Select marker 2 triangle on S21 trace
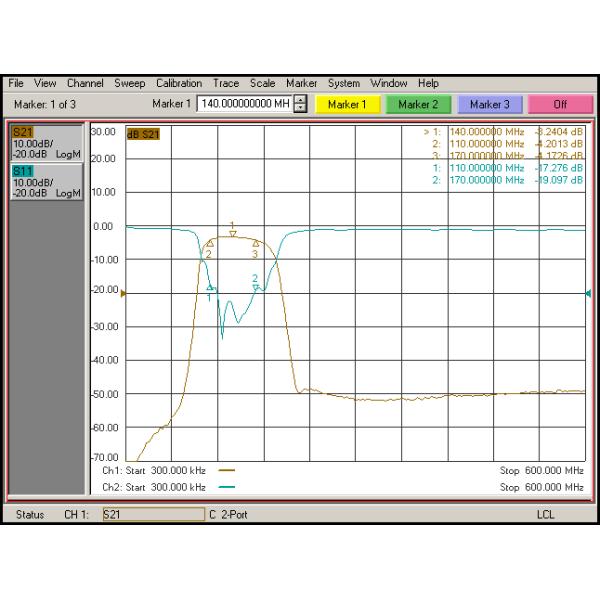The height and width of the screenshot is (600, 600). coord(210,244)
